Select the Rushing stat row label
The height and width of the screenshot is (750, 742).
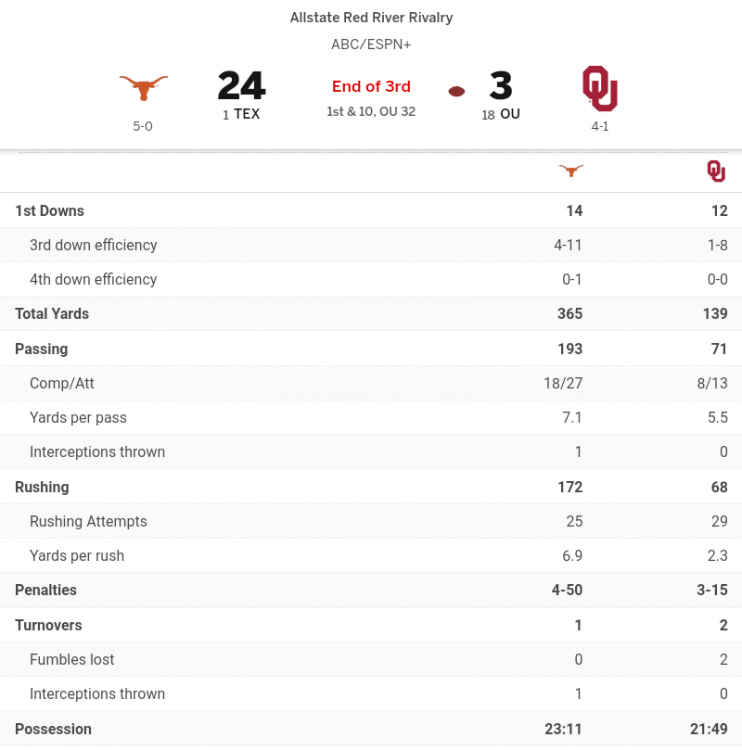click(x=42, y=487)
